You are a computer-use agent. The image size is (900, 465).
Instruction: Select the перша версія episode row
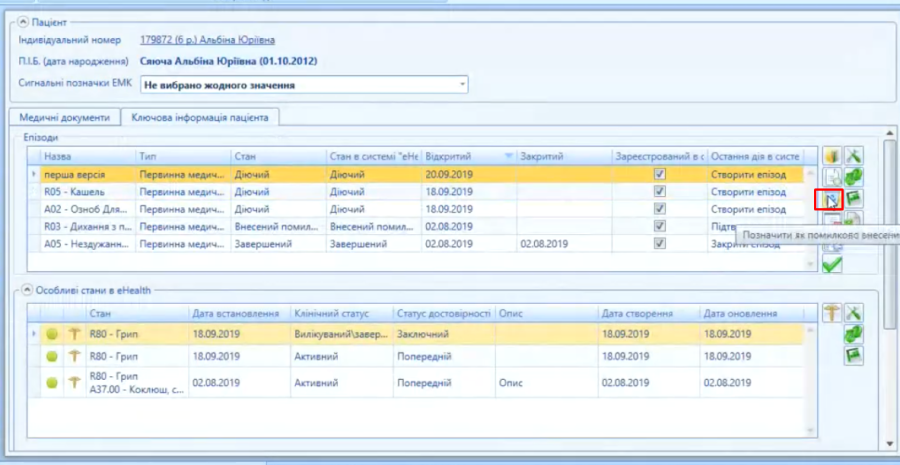point(415,174)
